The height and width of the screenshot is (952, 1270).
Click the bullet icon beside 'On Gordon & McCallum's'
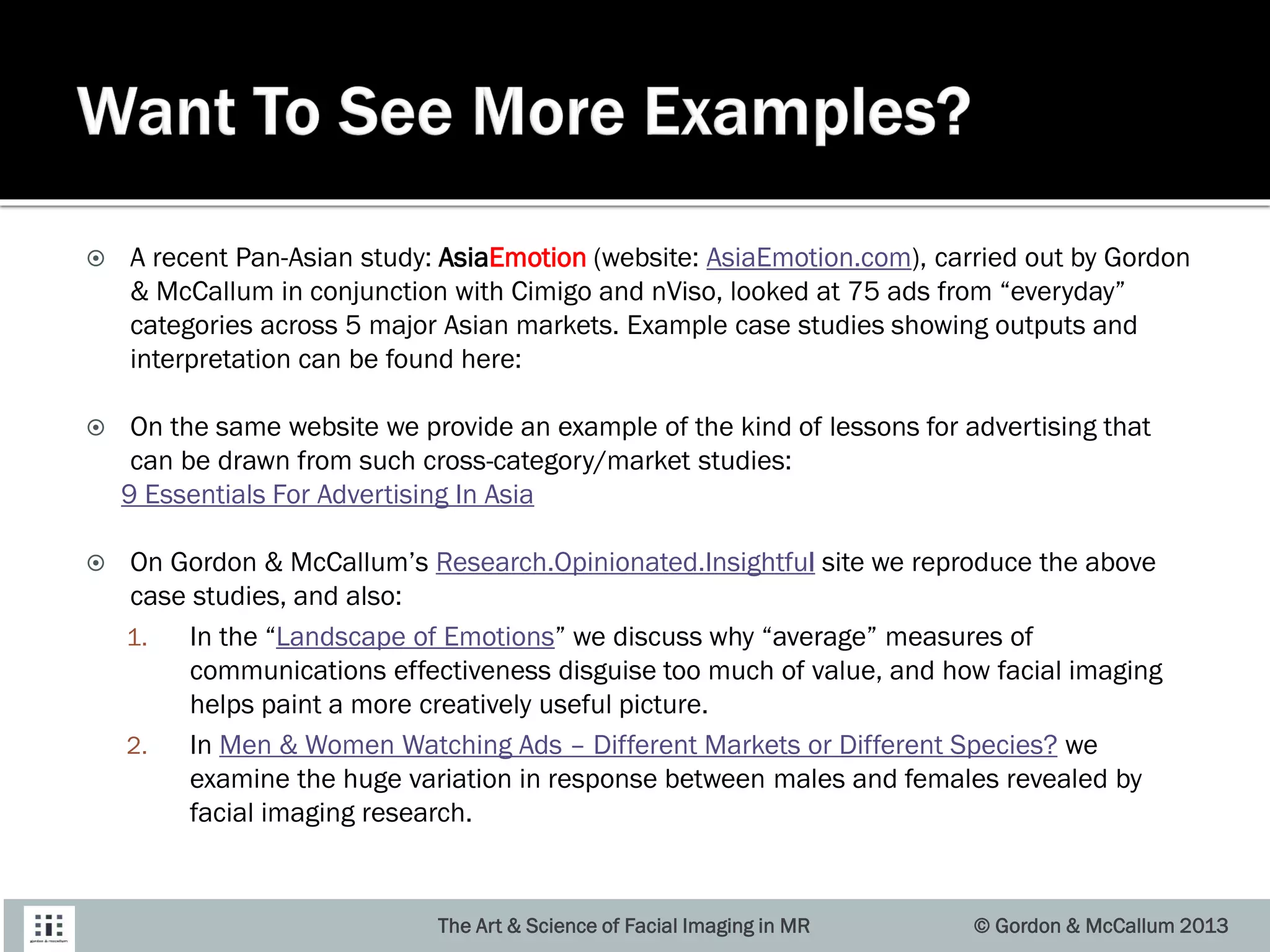coord(96,563)
